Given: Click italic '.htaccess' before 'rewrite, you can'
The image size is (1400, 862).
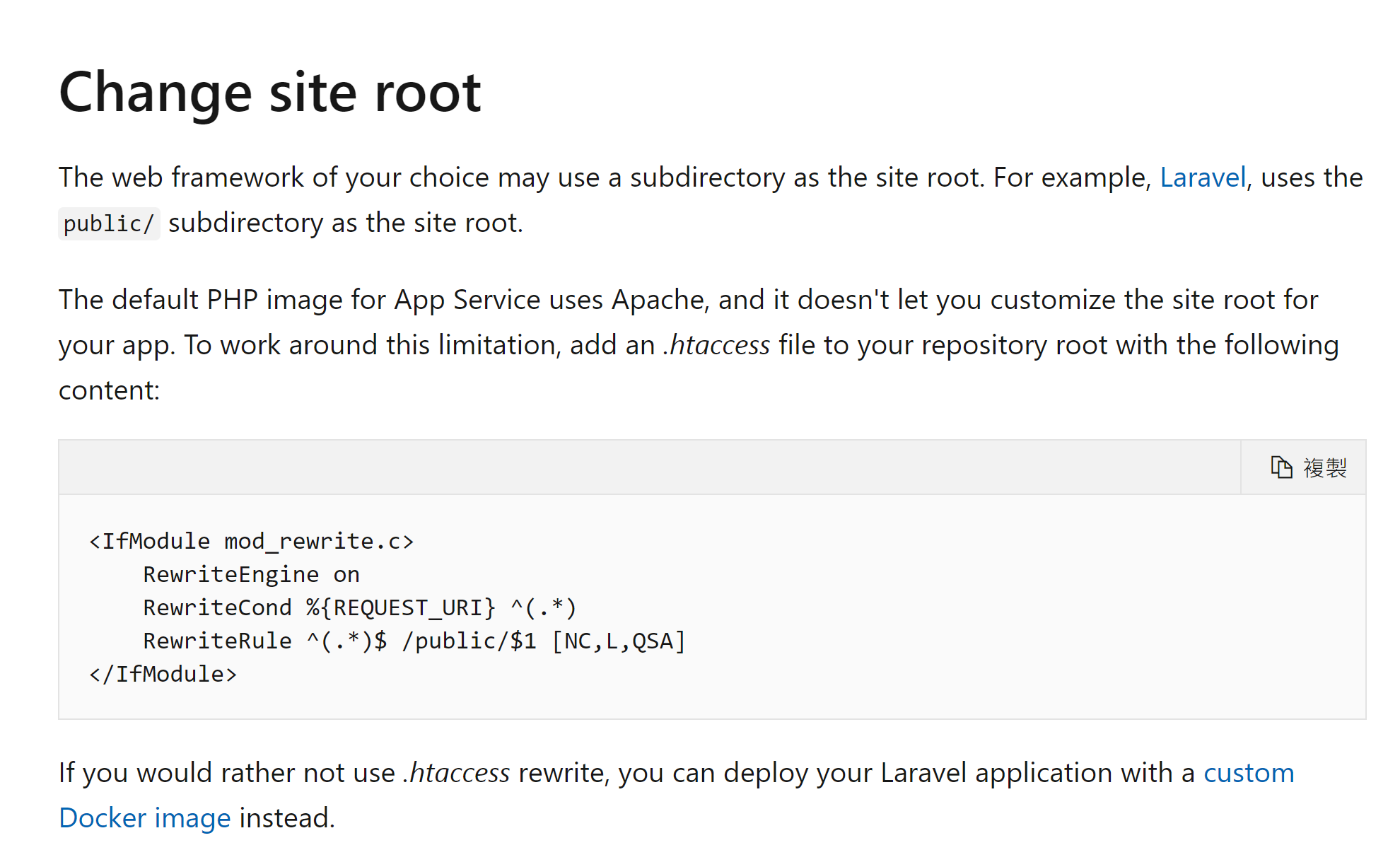Looking at the screenshot, I should (x=457, y=773).
